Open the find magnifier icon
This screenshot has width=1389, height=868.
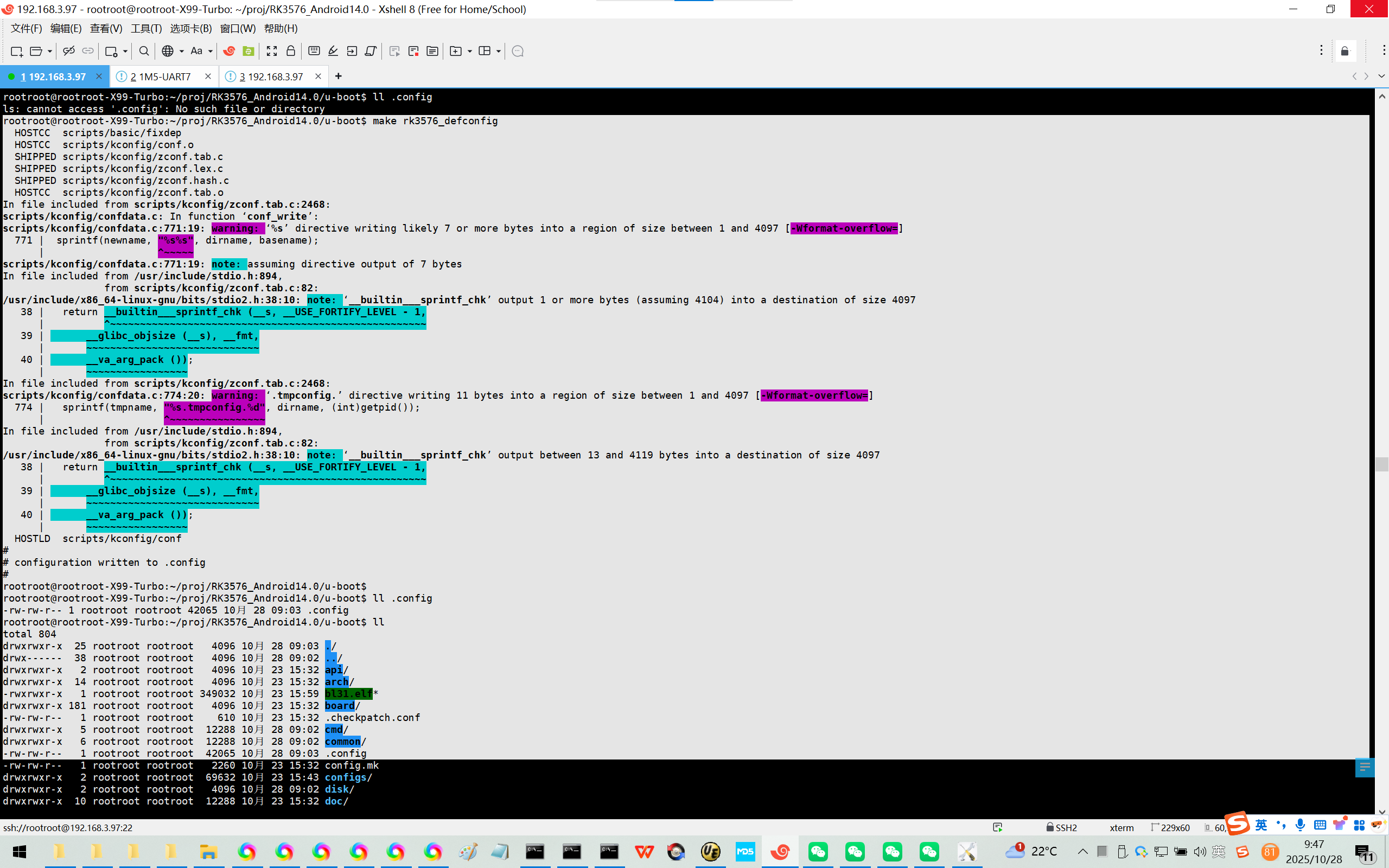[x=144, y=51]
